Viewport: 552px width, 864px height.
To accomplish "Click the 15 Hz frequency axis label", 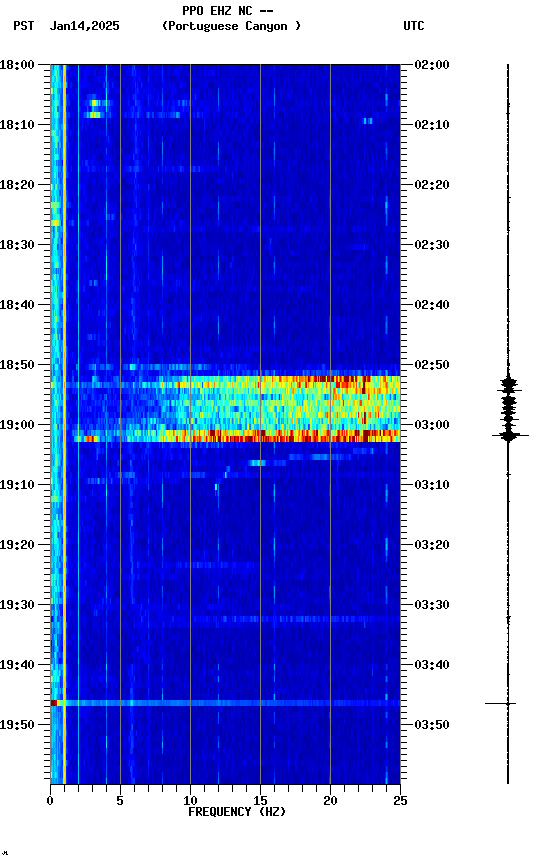I will [260, 801].
